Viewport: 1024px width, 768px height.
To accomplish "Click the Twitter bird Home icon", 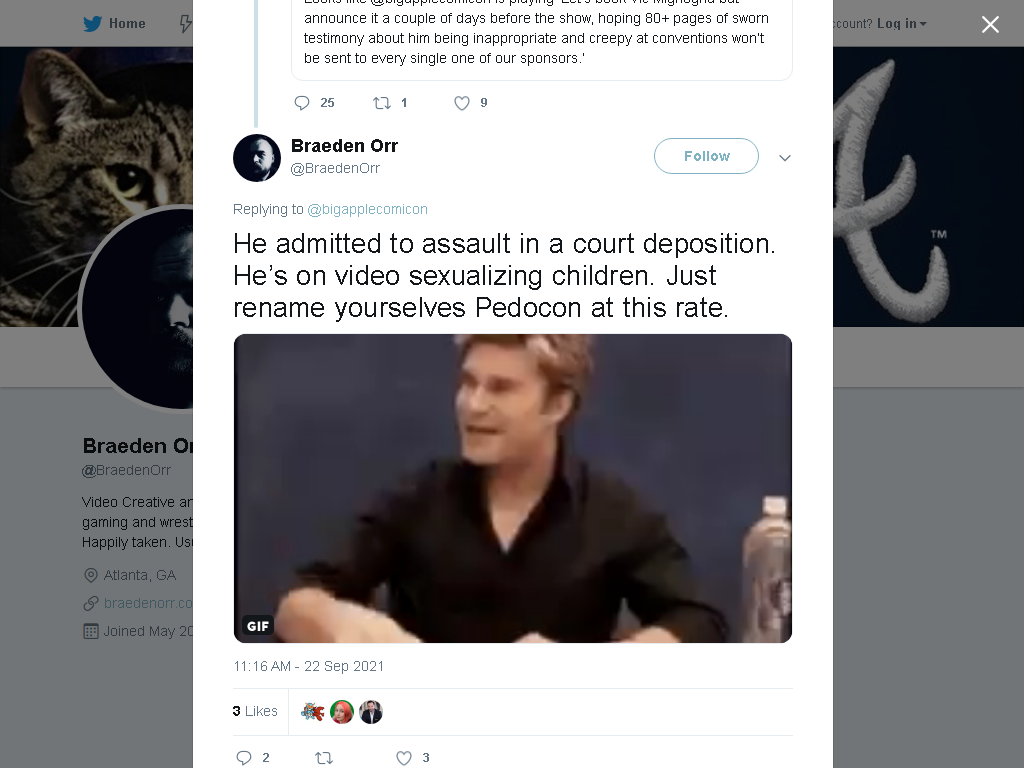I will [x=93, y=24].
